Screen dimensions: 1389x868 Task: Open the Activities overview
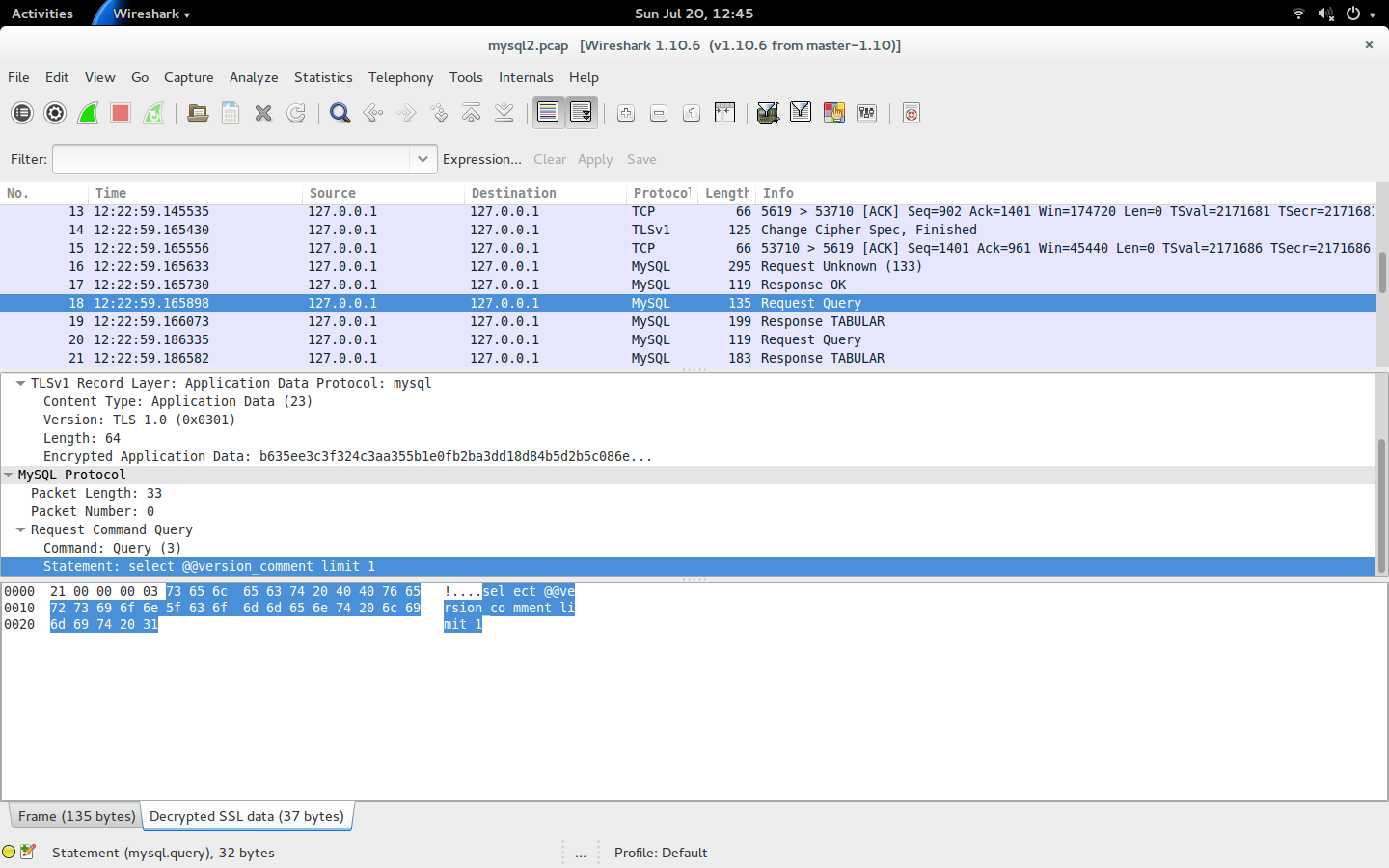pyautogui.click(x=42, y=14)
